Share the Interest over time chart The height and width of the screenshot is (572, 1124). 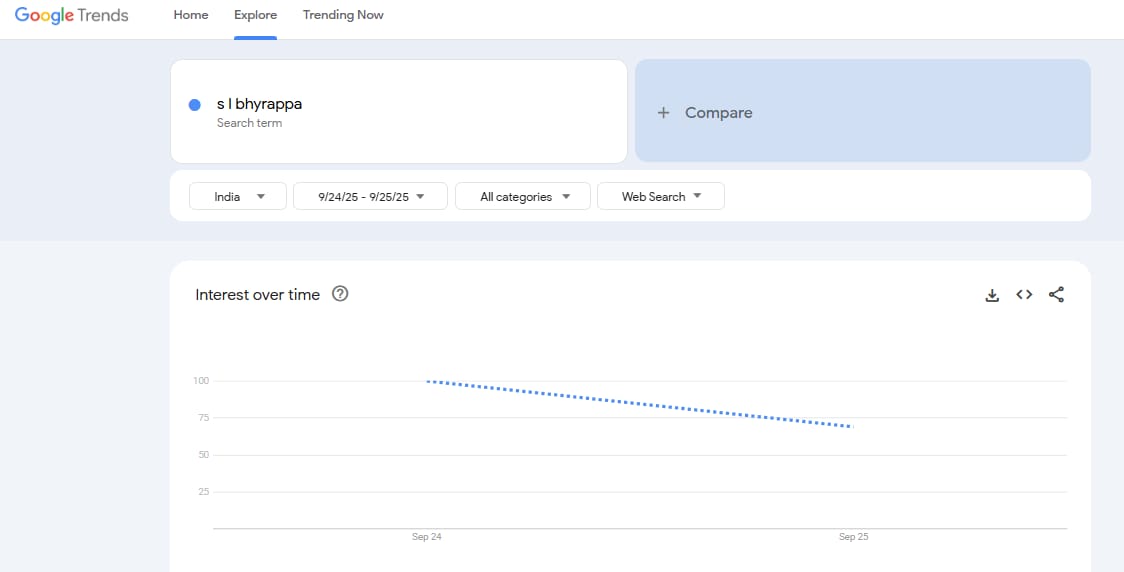(1057, 295)
